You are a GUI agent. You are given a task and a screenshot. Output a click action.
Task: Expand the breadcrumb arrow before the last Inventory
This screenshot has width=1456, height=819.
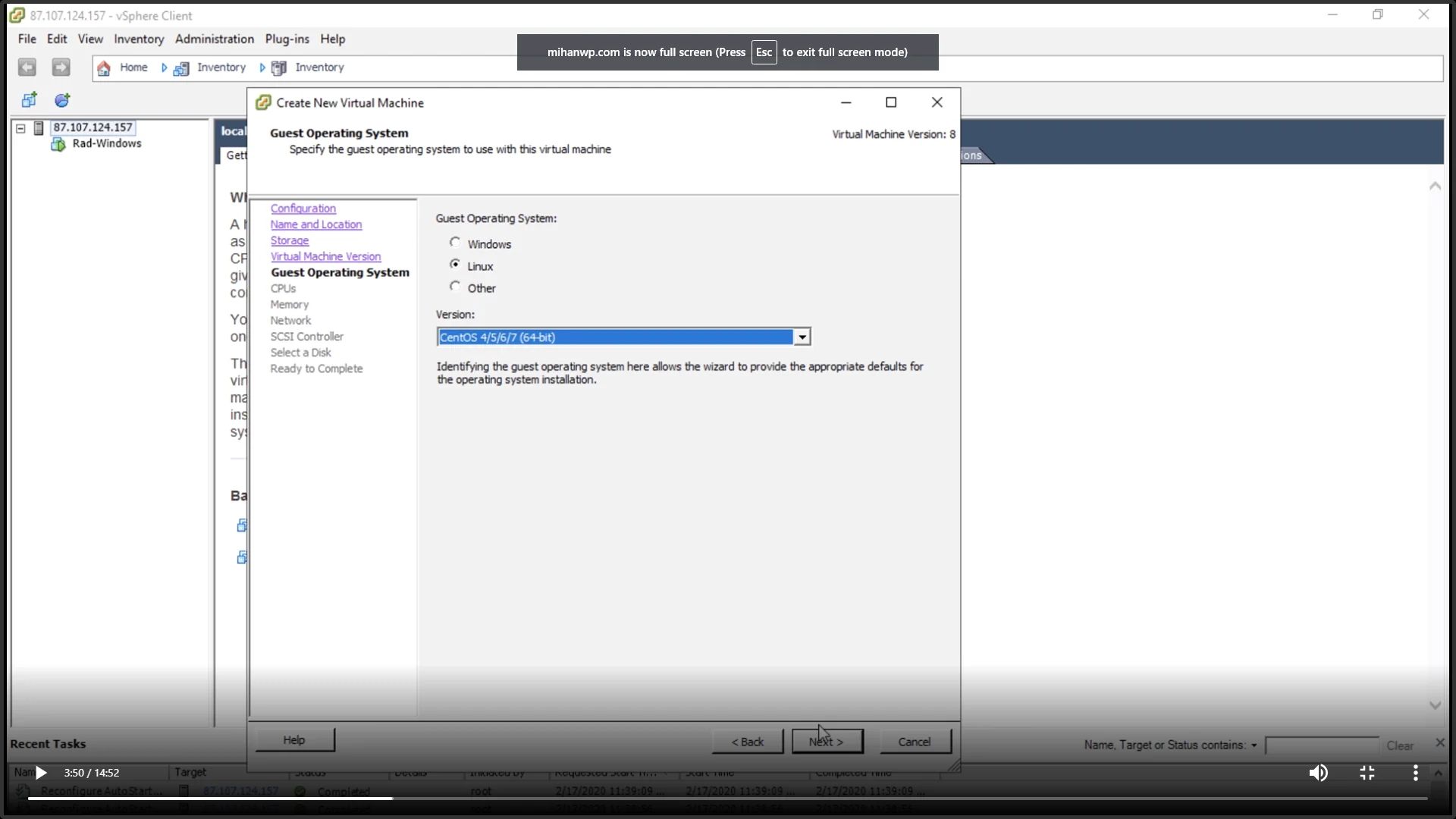tap(262, 67)
